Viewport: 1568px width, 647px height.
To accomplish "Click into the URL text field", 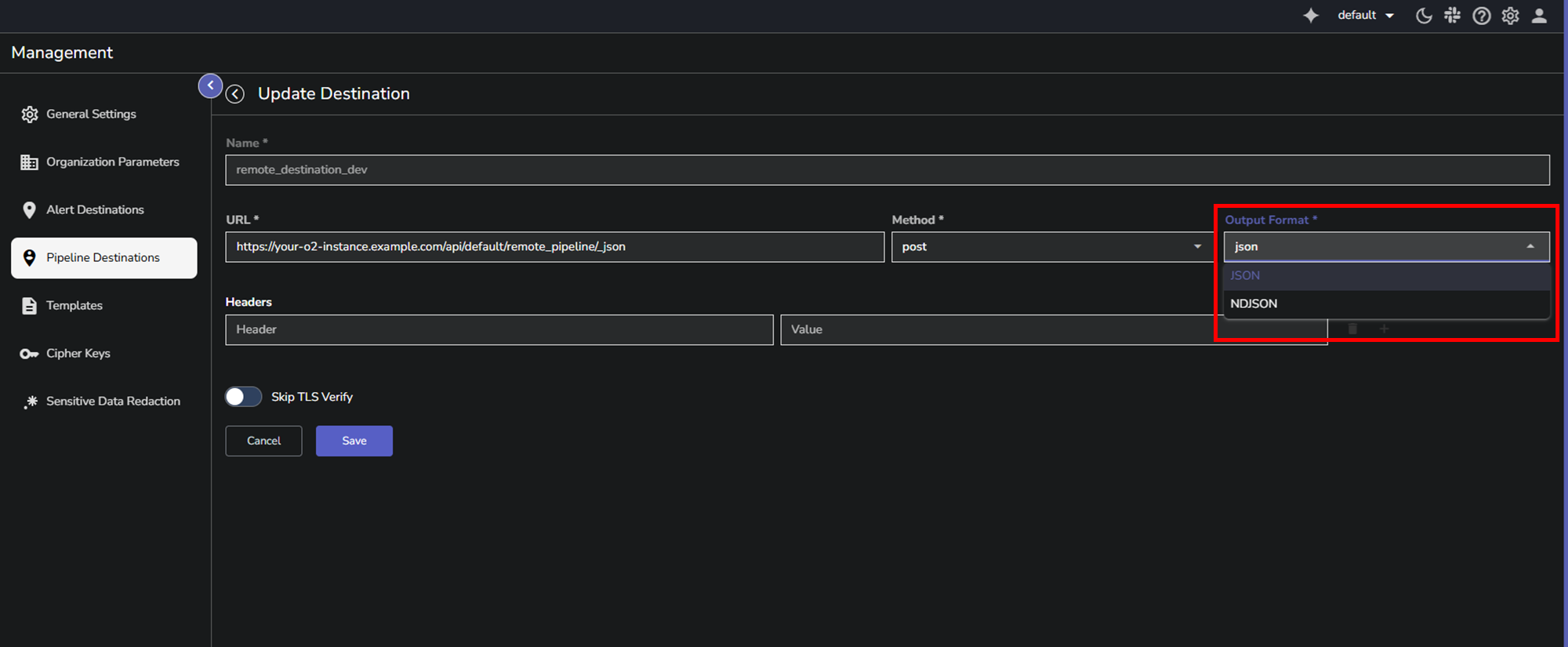I will pyautogui.click(x=554, y=247).
